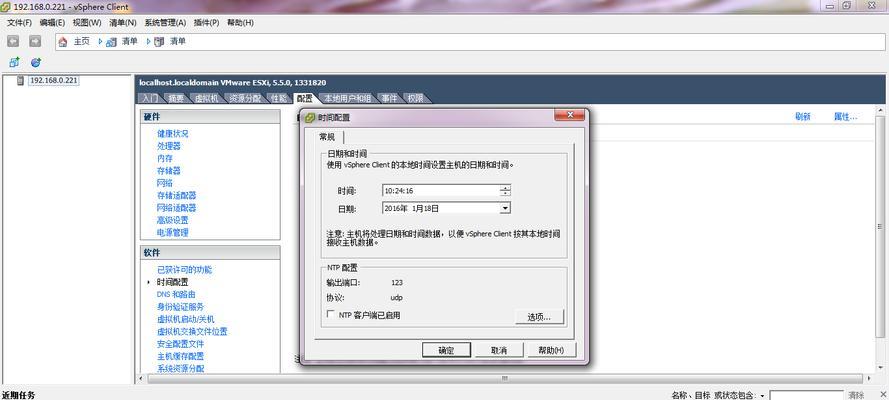Confirm with the 确定 button
Viewport: 889px width, 400px height.
click(446, 350)
